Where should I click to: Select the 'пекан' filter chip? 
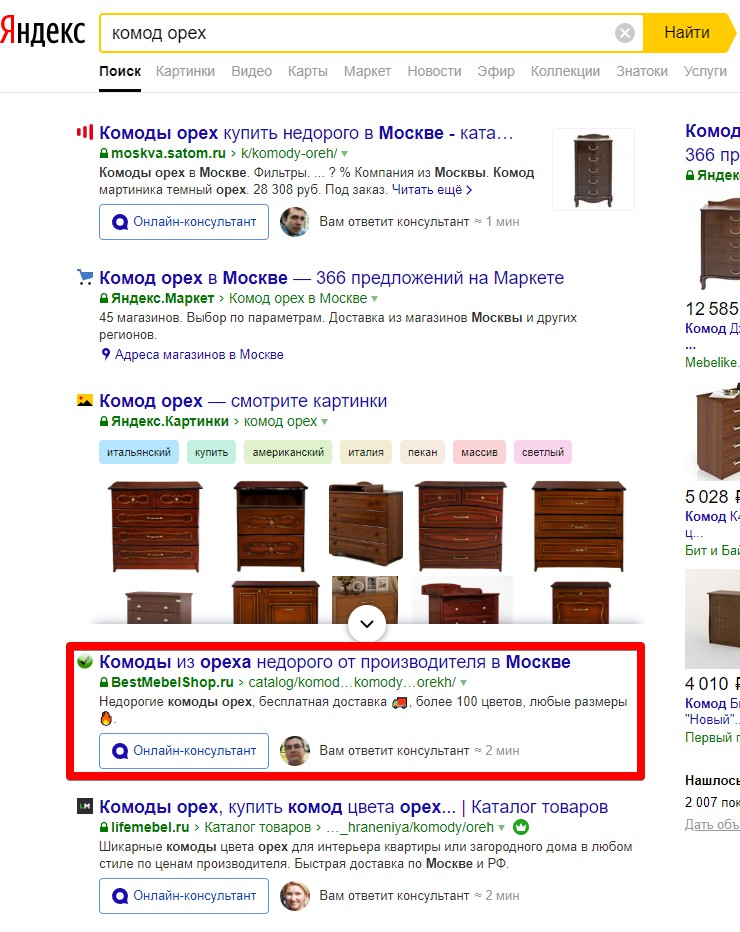click(x=423, y=452)
